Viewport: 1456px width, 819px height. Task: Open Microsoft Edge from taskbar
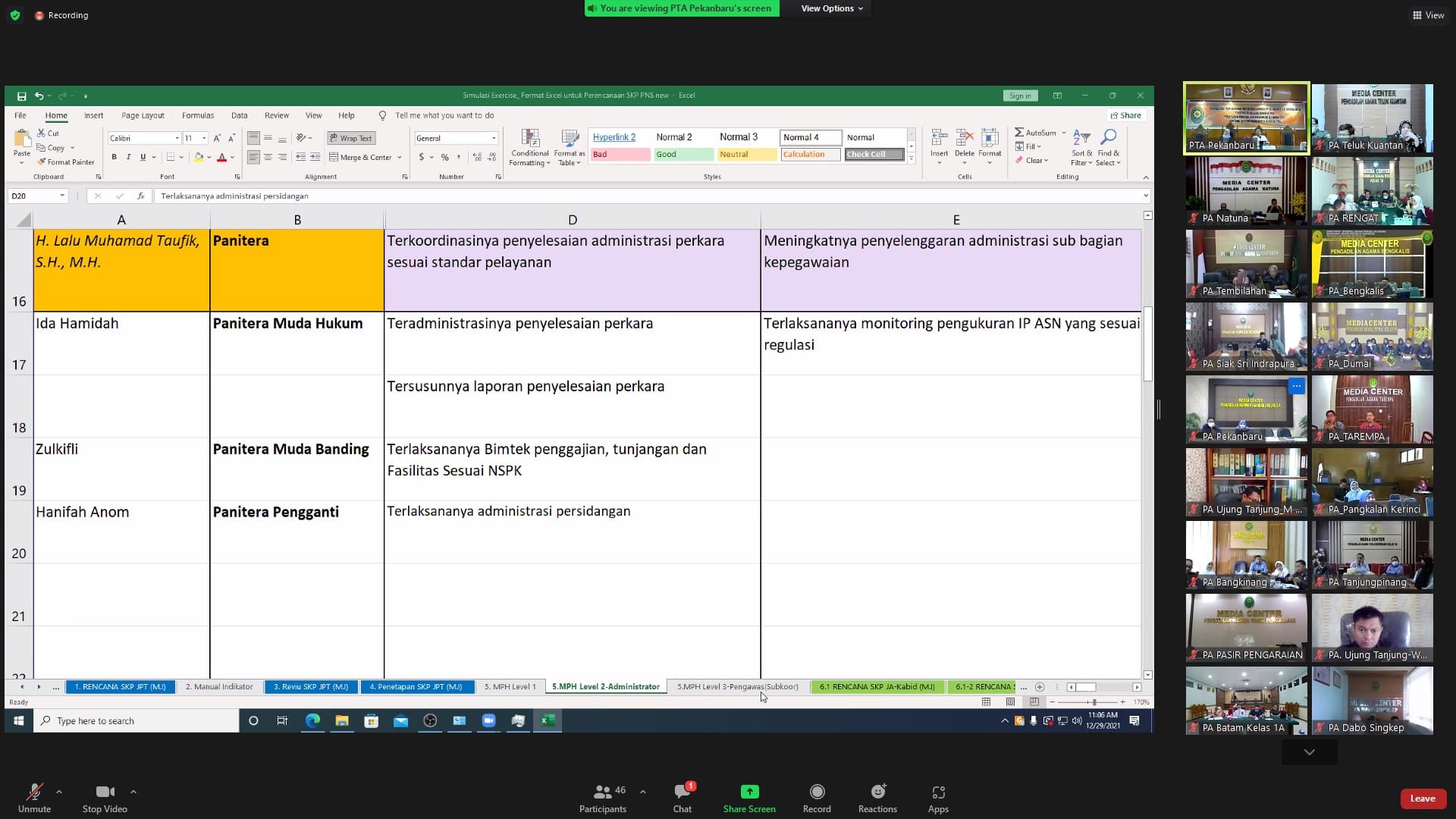tap(312, 720)
